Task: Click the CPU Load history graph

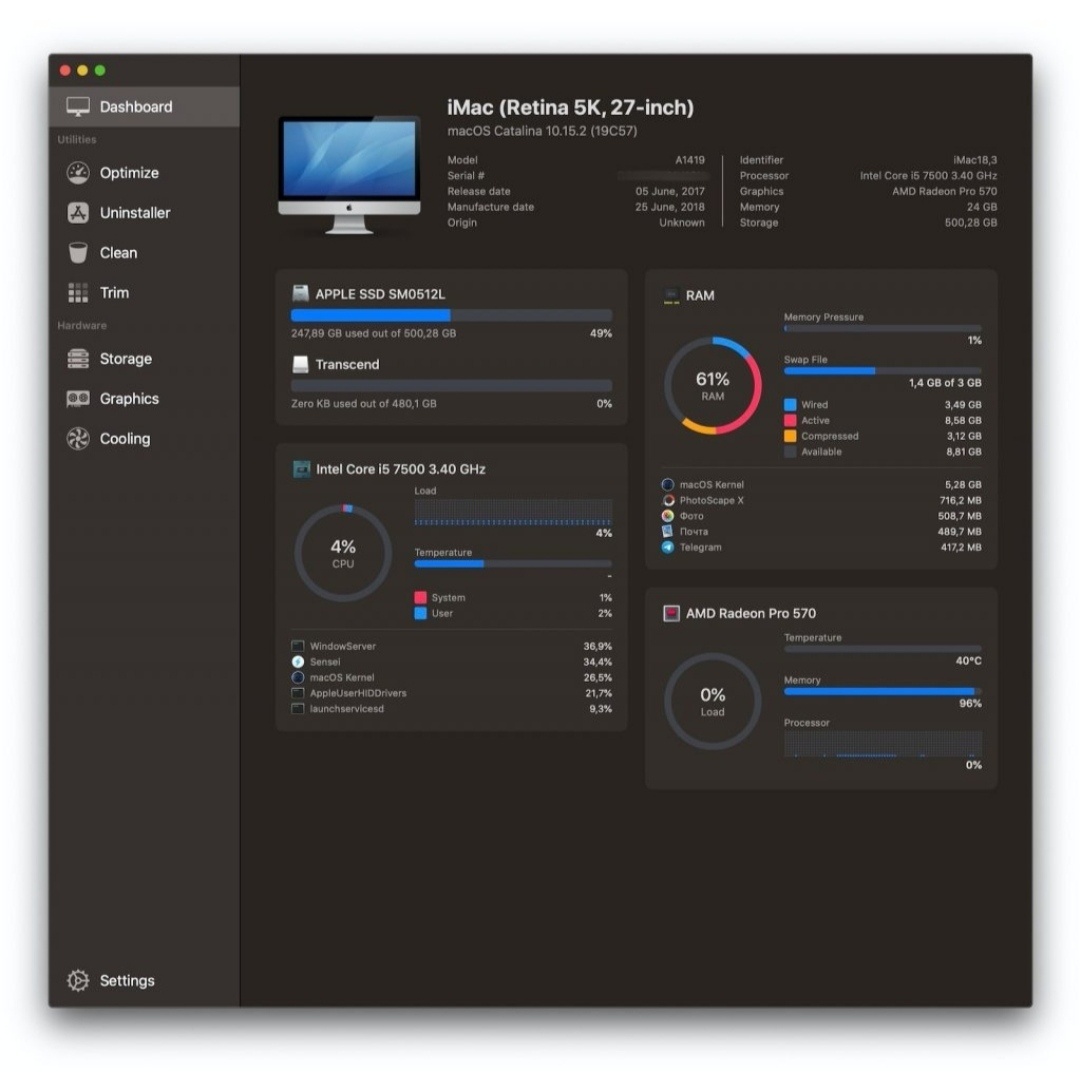Action: click(513, 512)
